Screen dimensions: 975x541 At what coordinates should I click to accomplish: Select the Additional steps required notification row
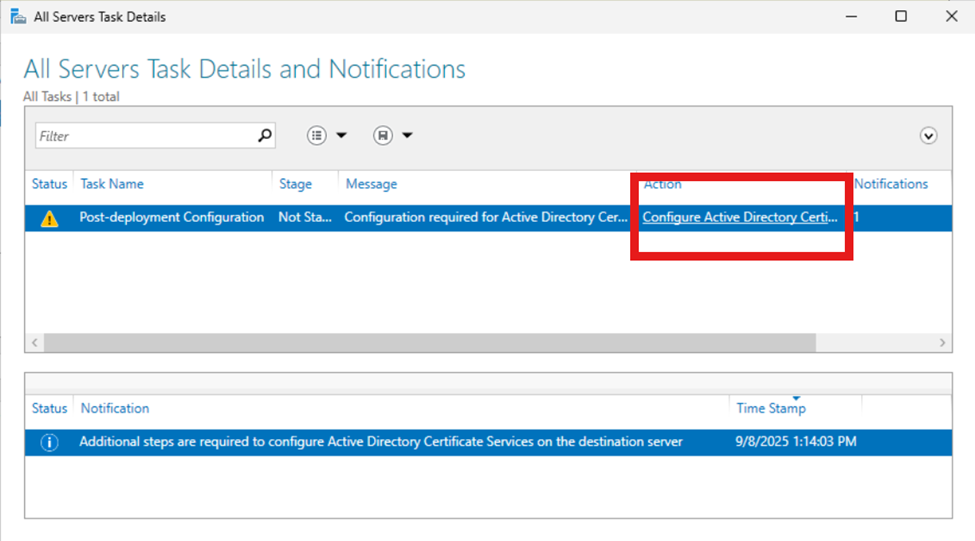point(380,442)
